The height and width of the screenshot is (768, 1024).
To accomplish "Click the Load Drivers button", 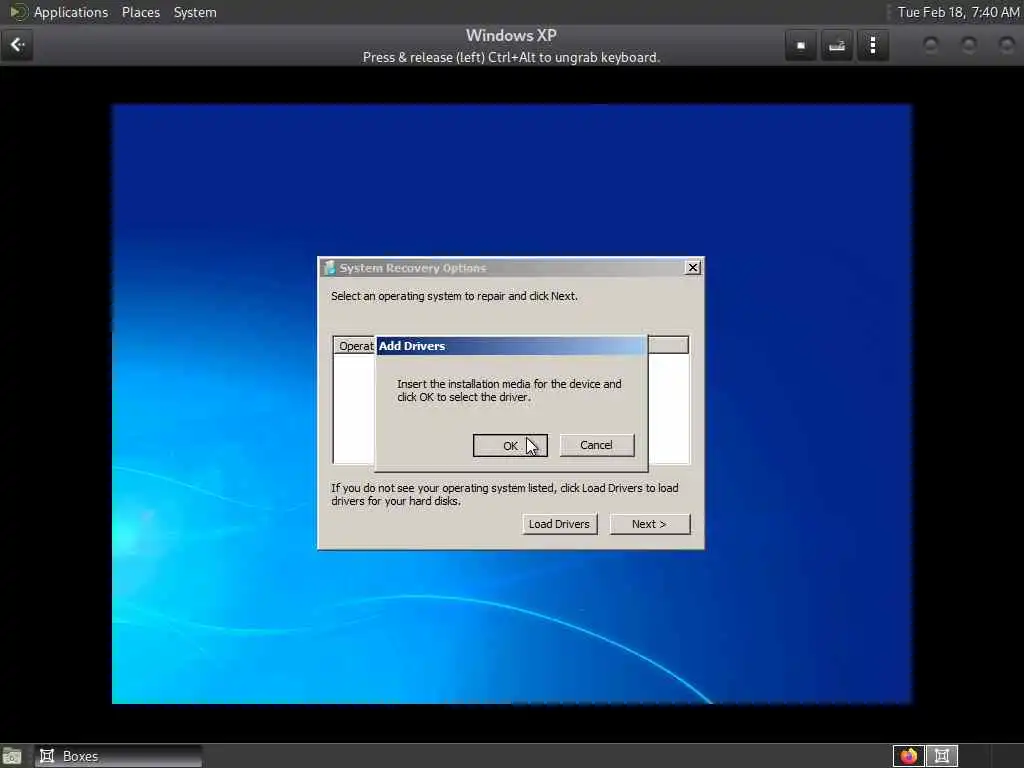I will coord(560,524).
